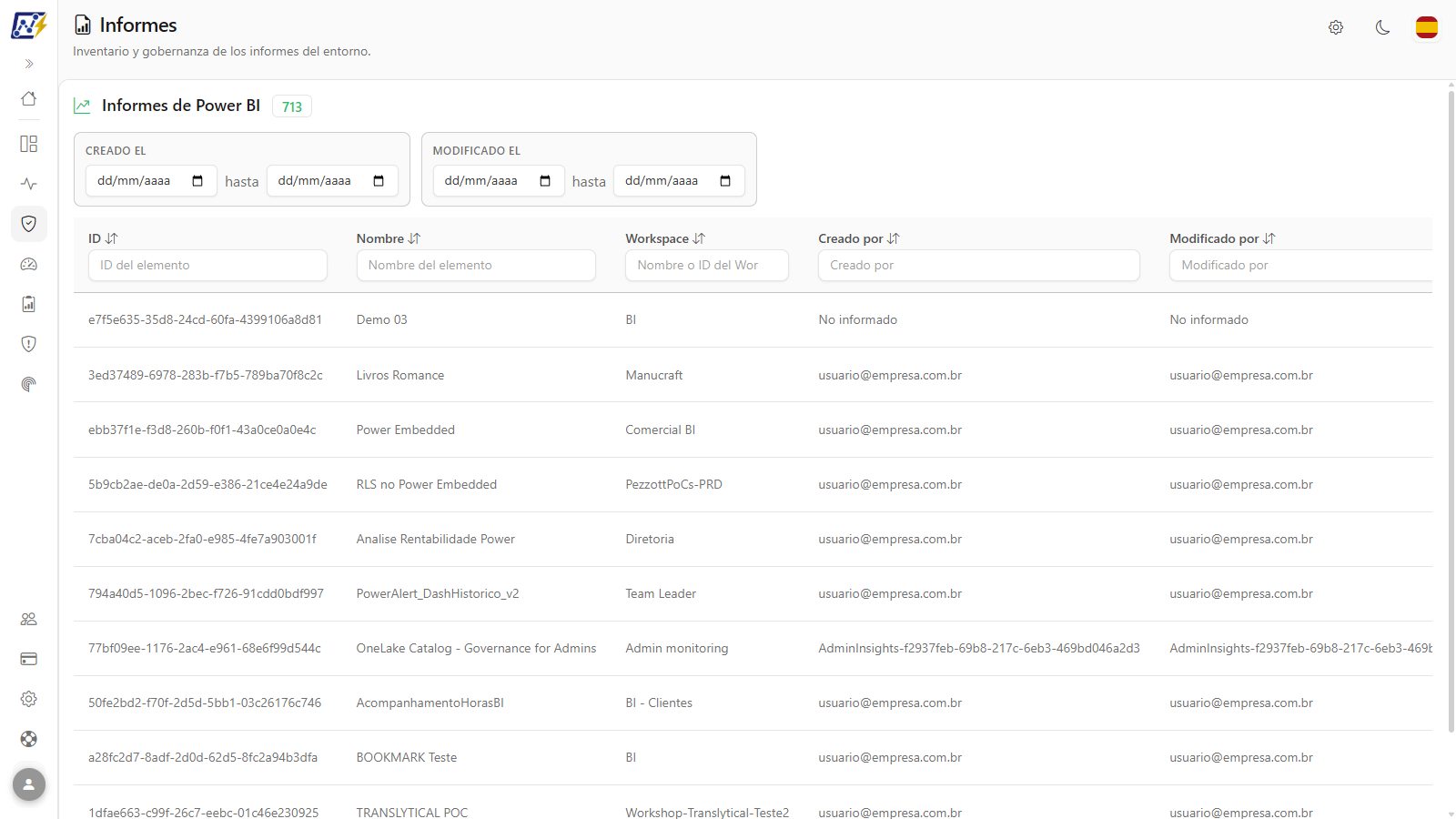Screen dimensions: 1456x819
Task: Open the activity pulse icon in sidebar
Action: tap(29, 184)
